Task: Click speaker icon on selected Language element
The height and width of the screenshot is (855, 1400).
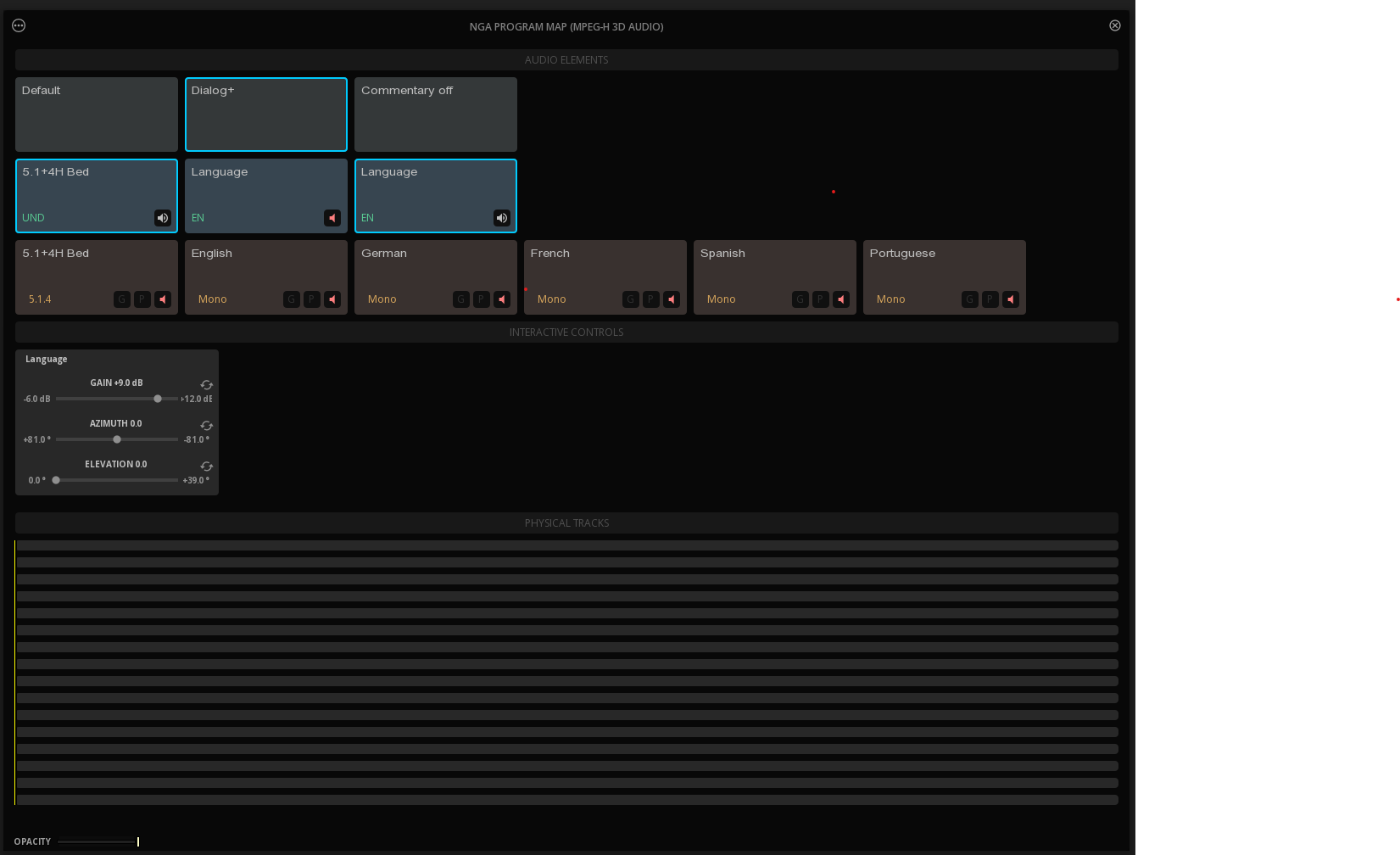Action: pyautogui.click(x=502, y=218)
